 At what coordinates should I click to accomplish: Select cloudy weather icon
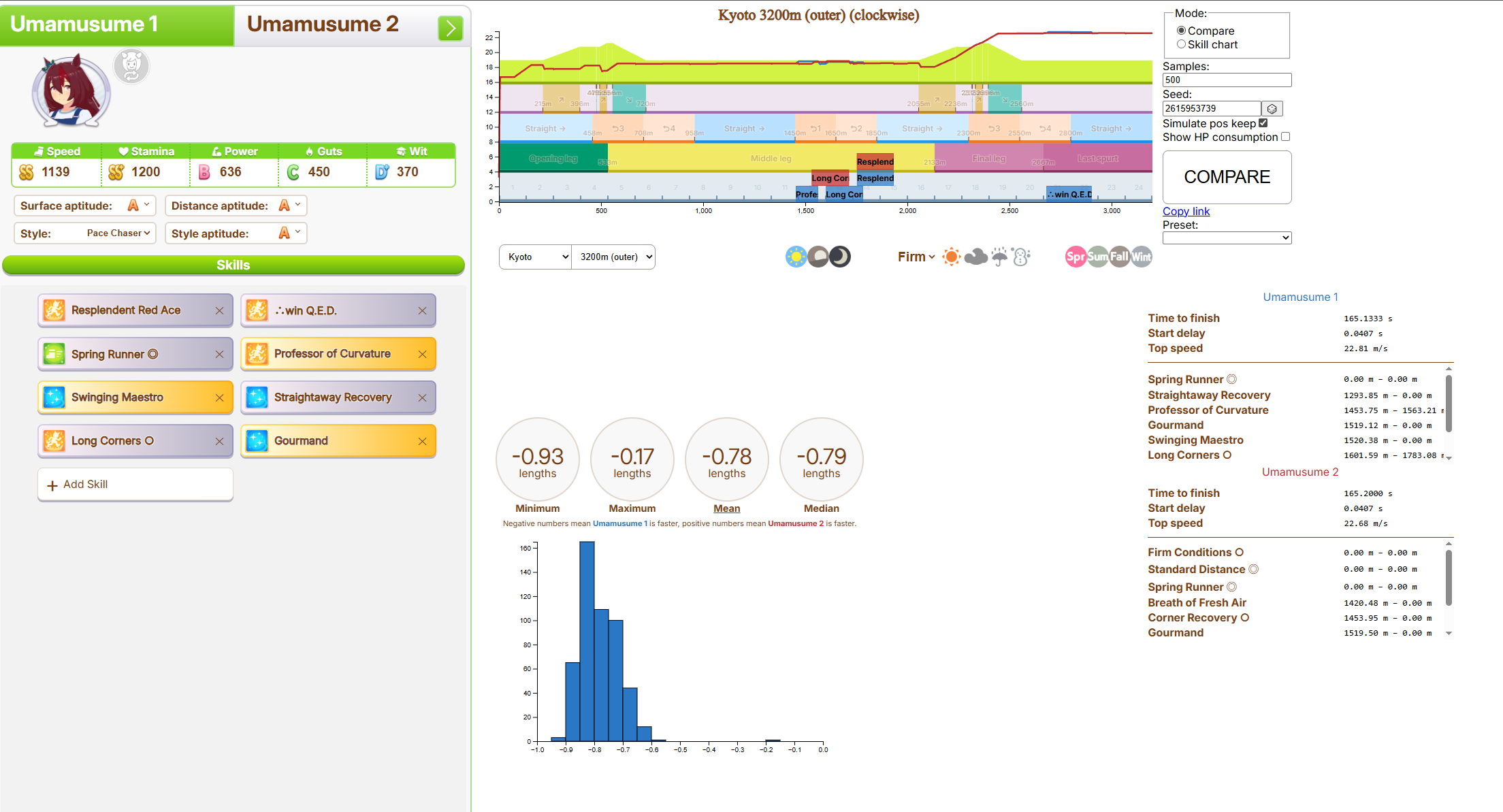point(975,257)
